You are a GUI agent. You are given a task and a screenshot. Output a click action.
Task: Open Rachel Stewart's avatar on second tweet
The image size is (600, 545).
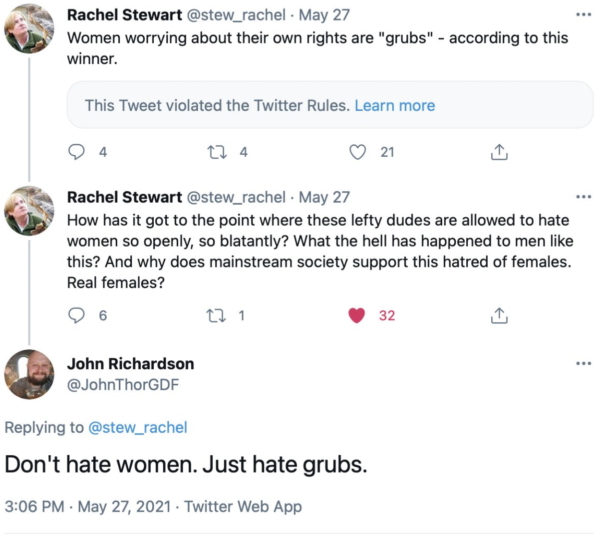tap(30, 210)
